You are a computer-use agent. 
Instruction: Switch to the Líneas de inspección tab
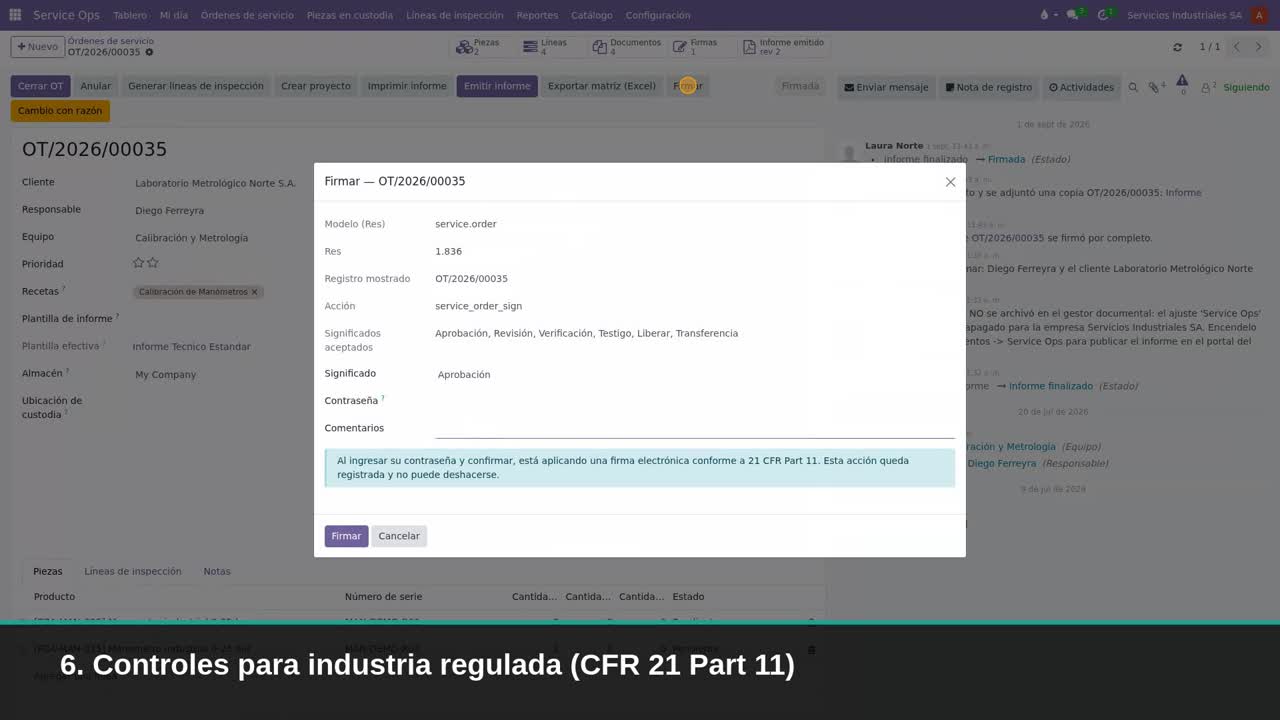133,571
